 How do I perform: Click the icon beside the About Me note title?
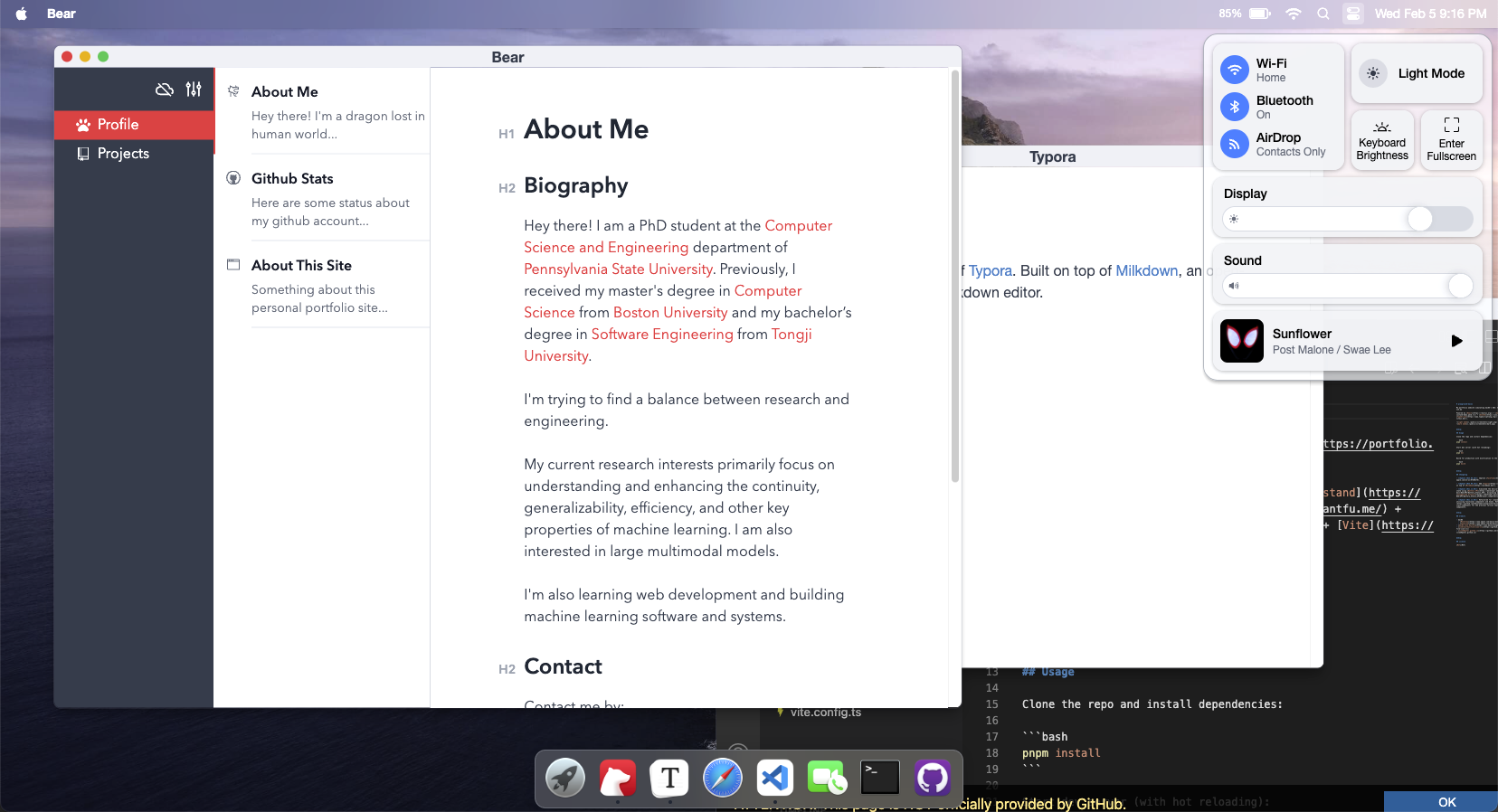pyautogui.click(x=233, y=91)
